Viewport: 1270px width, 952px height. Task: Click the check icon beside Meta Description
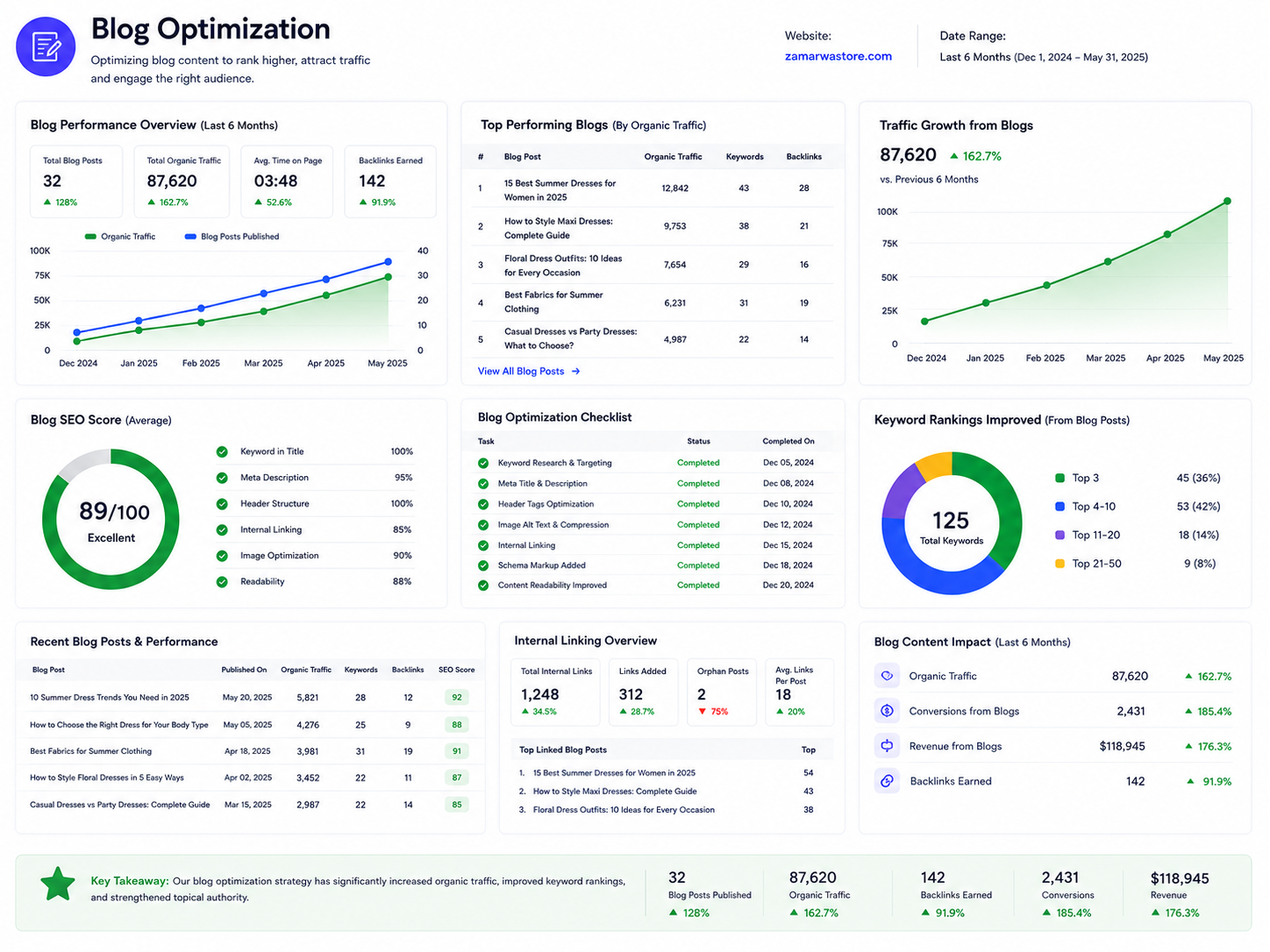[222, 478]
